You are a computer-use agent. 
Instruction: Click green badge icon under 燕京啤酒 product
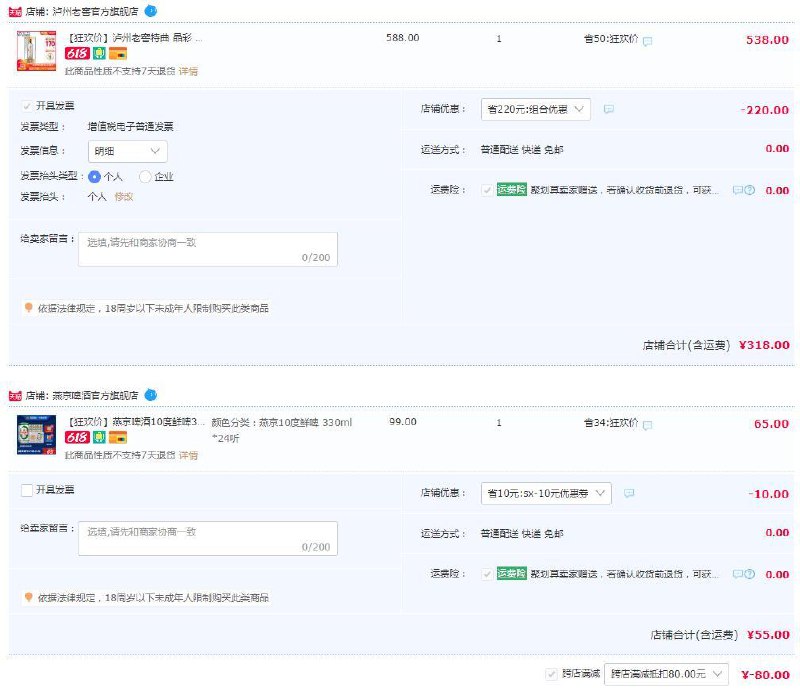pos(99,437)
